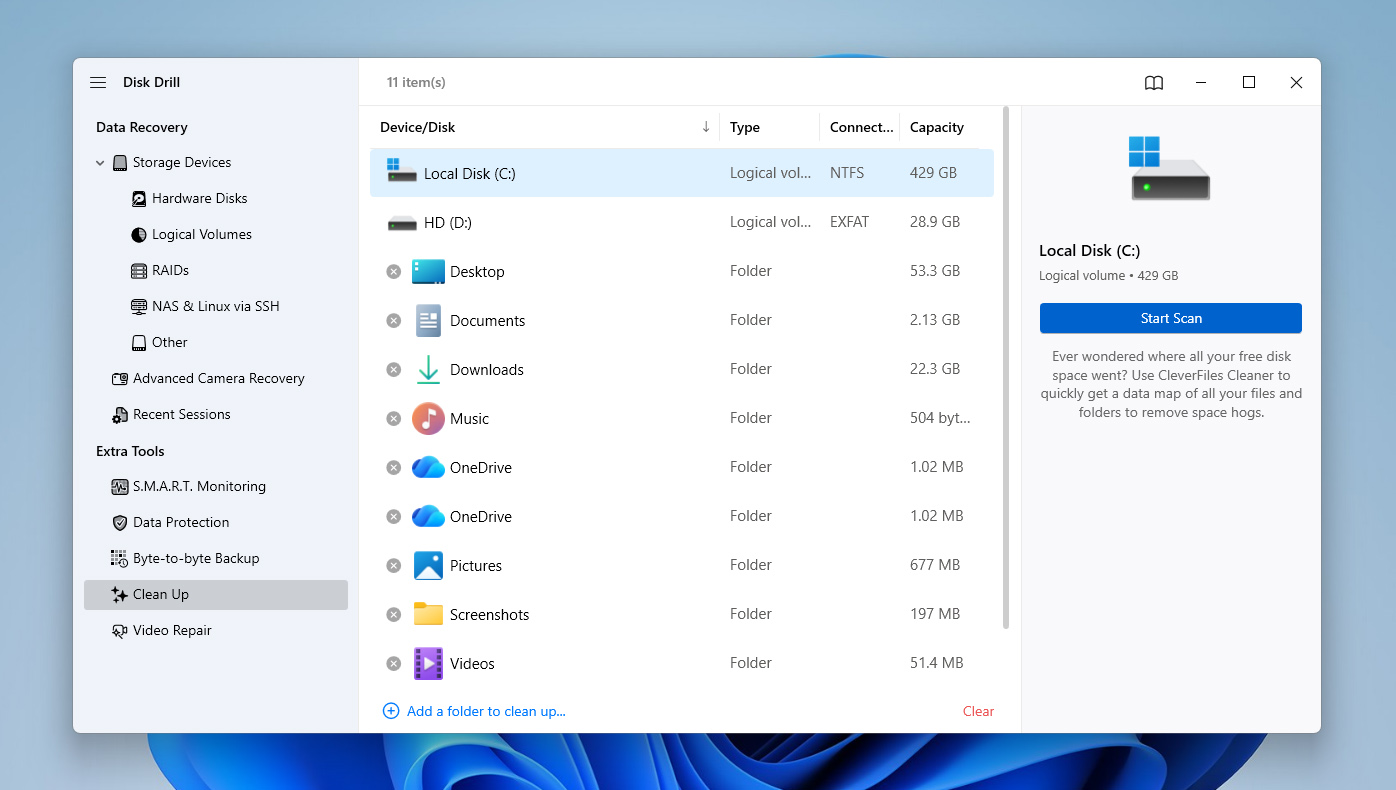Click the Byte-to-byte Backup icon
This screenshot has height=790, width=1396.
(120, 559)
